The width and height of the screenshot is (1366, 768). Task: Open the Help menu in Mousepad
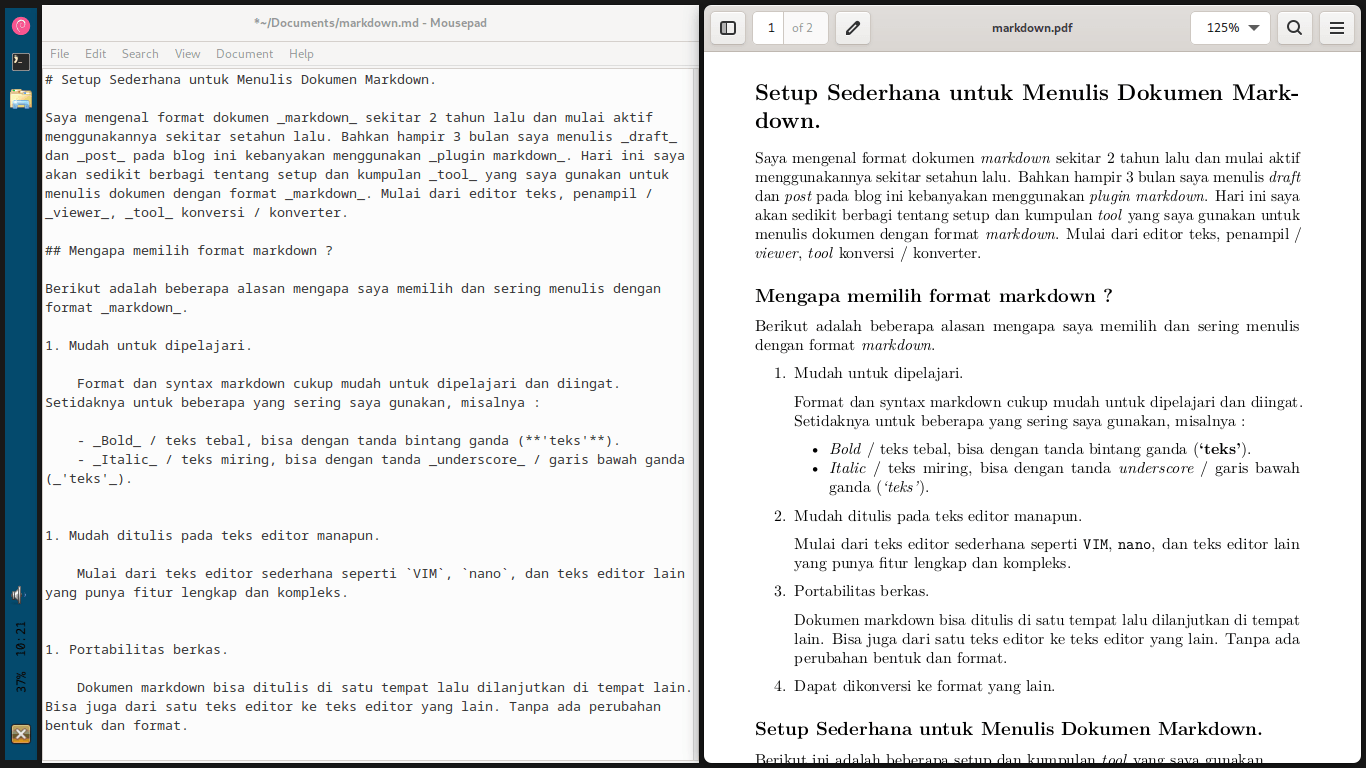(x=301, y=54)
